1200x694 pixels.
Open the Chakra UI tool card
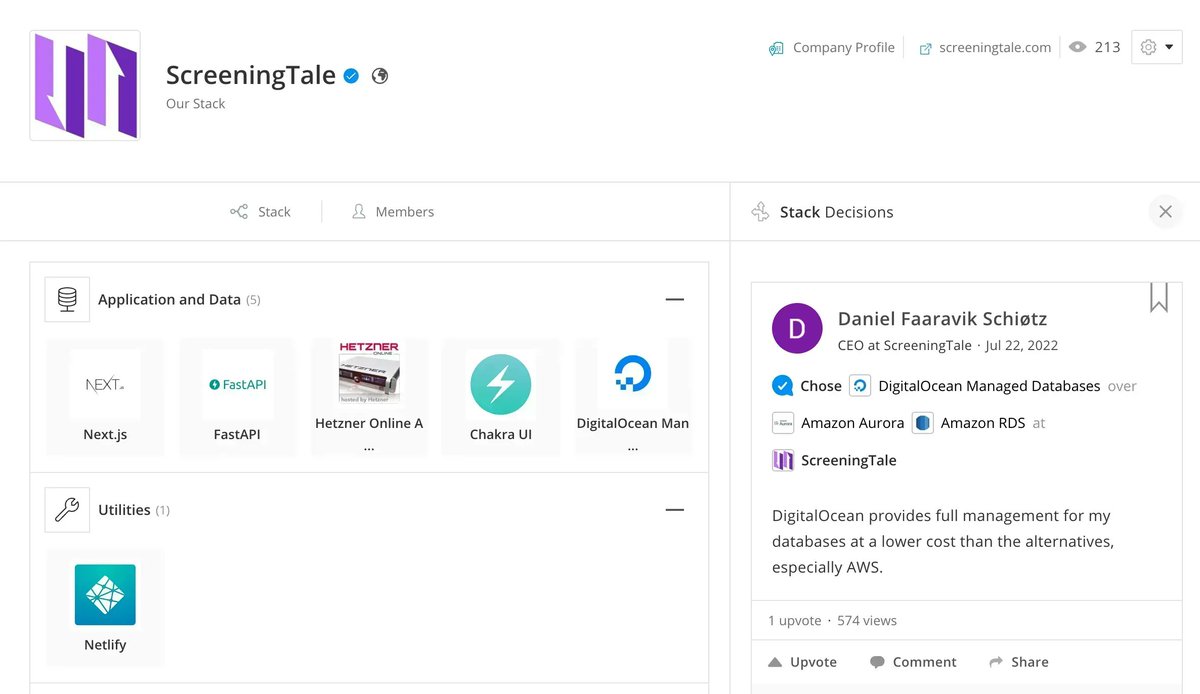(501, 397)
